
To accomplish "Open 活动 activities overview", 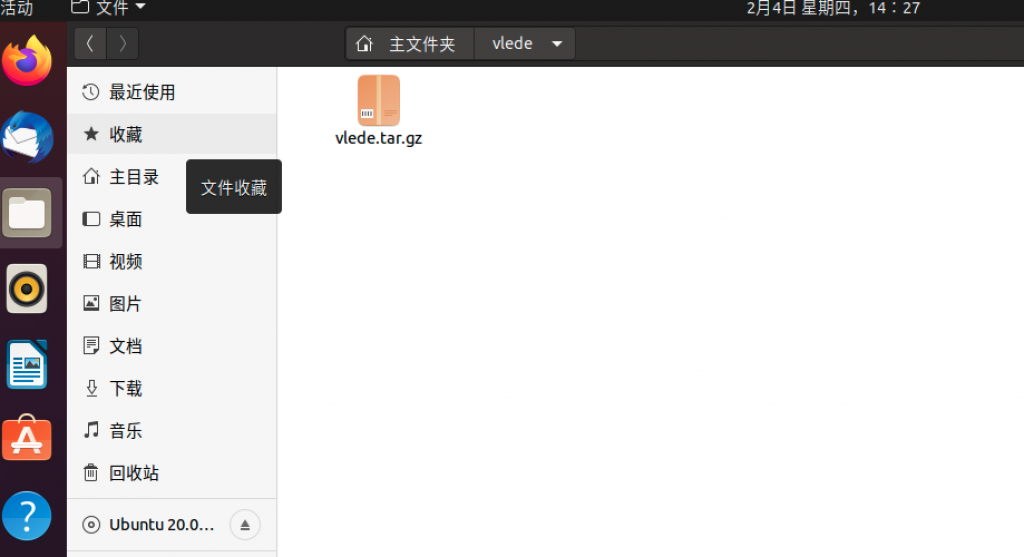I will click(x=16, y=8).
